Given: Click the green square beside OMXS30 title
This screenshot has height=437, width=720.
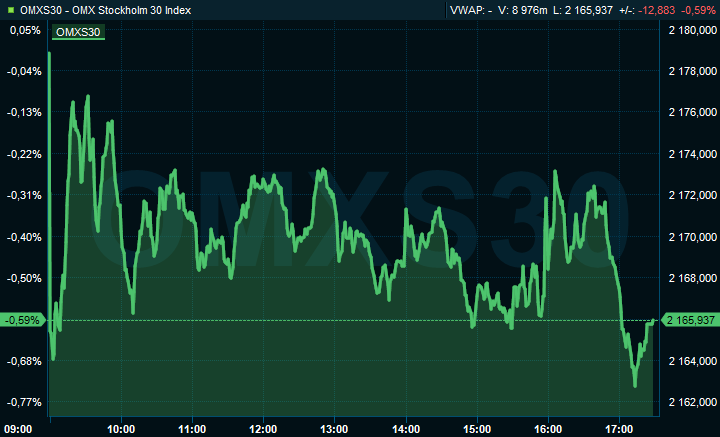Looking at the screenshot, I should (11, 10).
